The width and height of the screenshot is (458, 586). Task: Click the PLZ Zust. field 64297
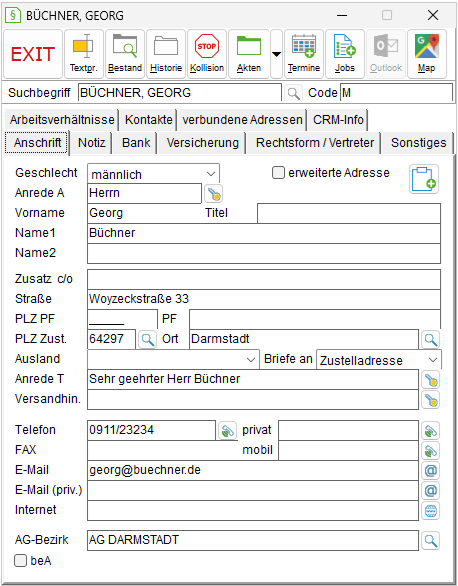pos(111,339)
